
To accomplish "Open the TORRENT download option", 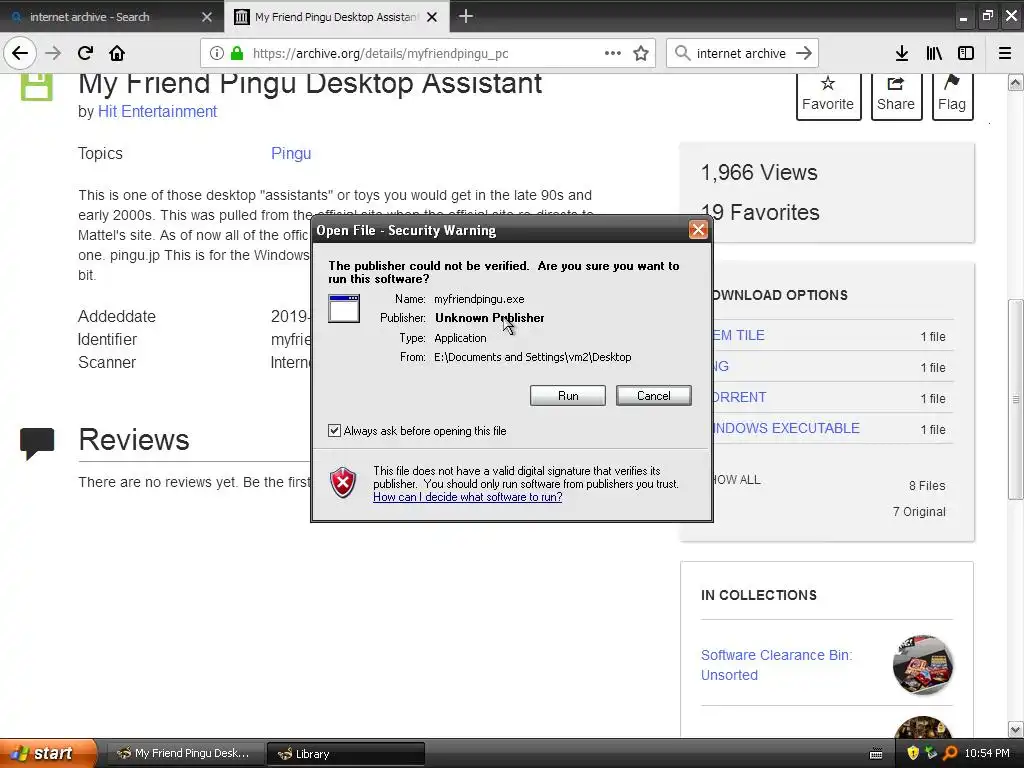I will (739, 397).
